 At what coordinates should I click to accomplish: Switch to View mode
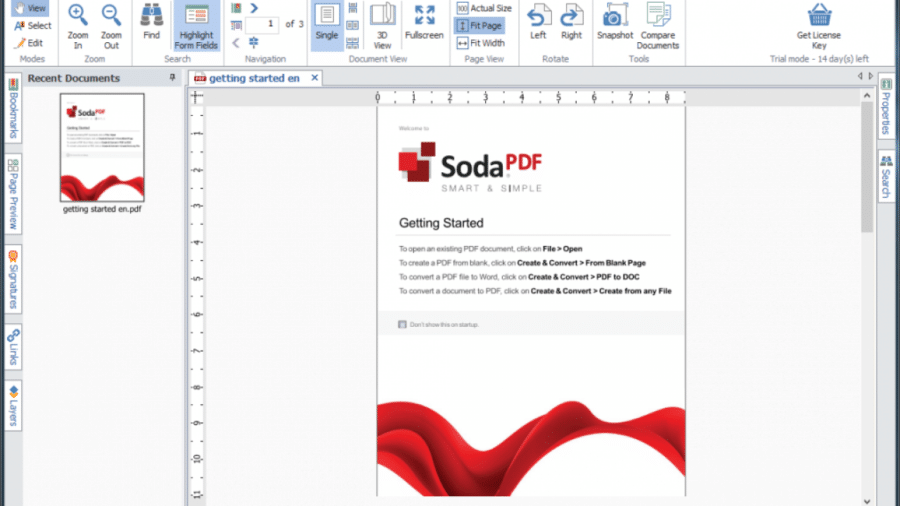tap(30, 8)
